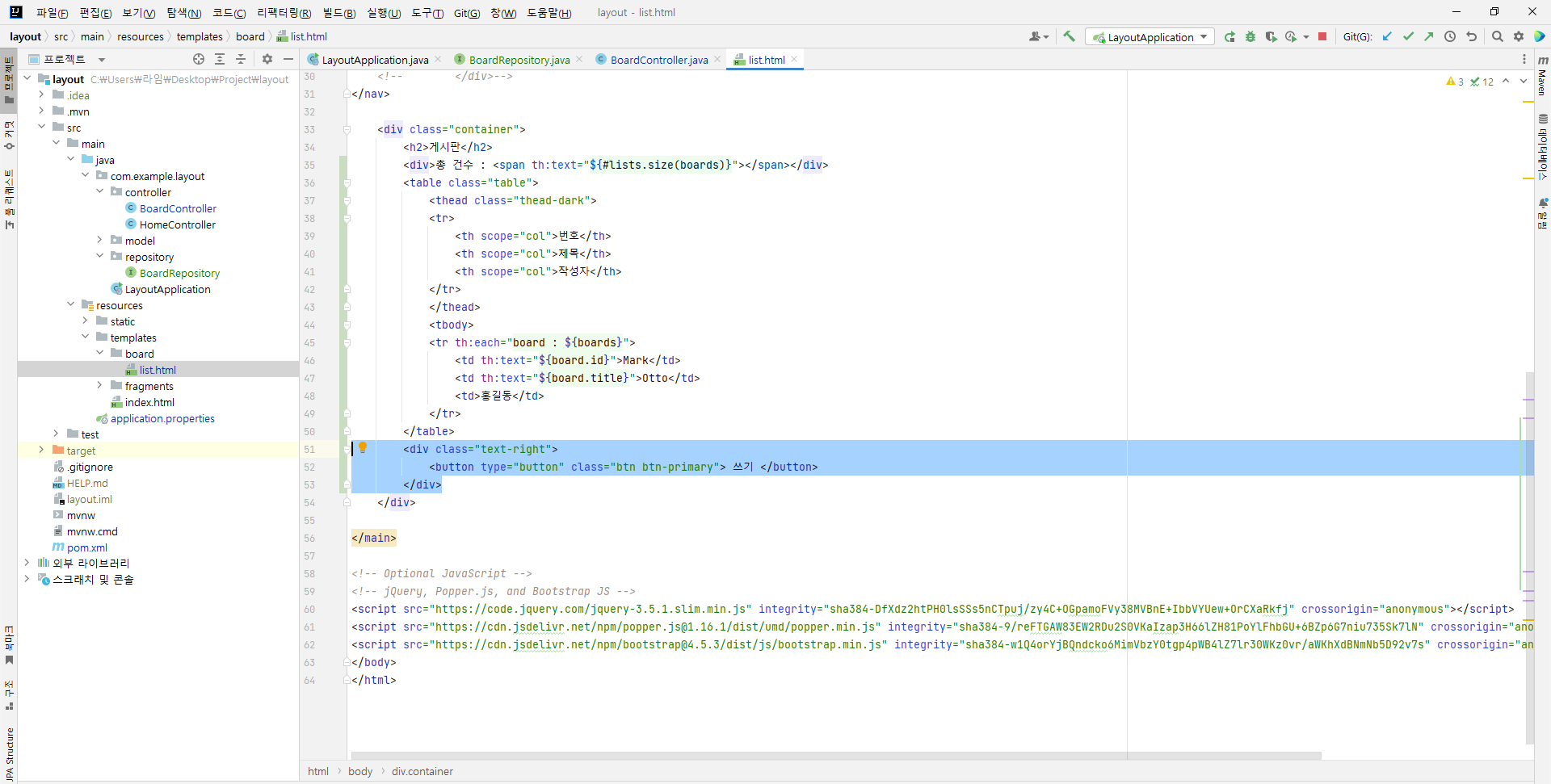Click the editor horizontal scrollbar

pyautogui.click(x=836, y=756)
